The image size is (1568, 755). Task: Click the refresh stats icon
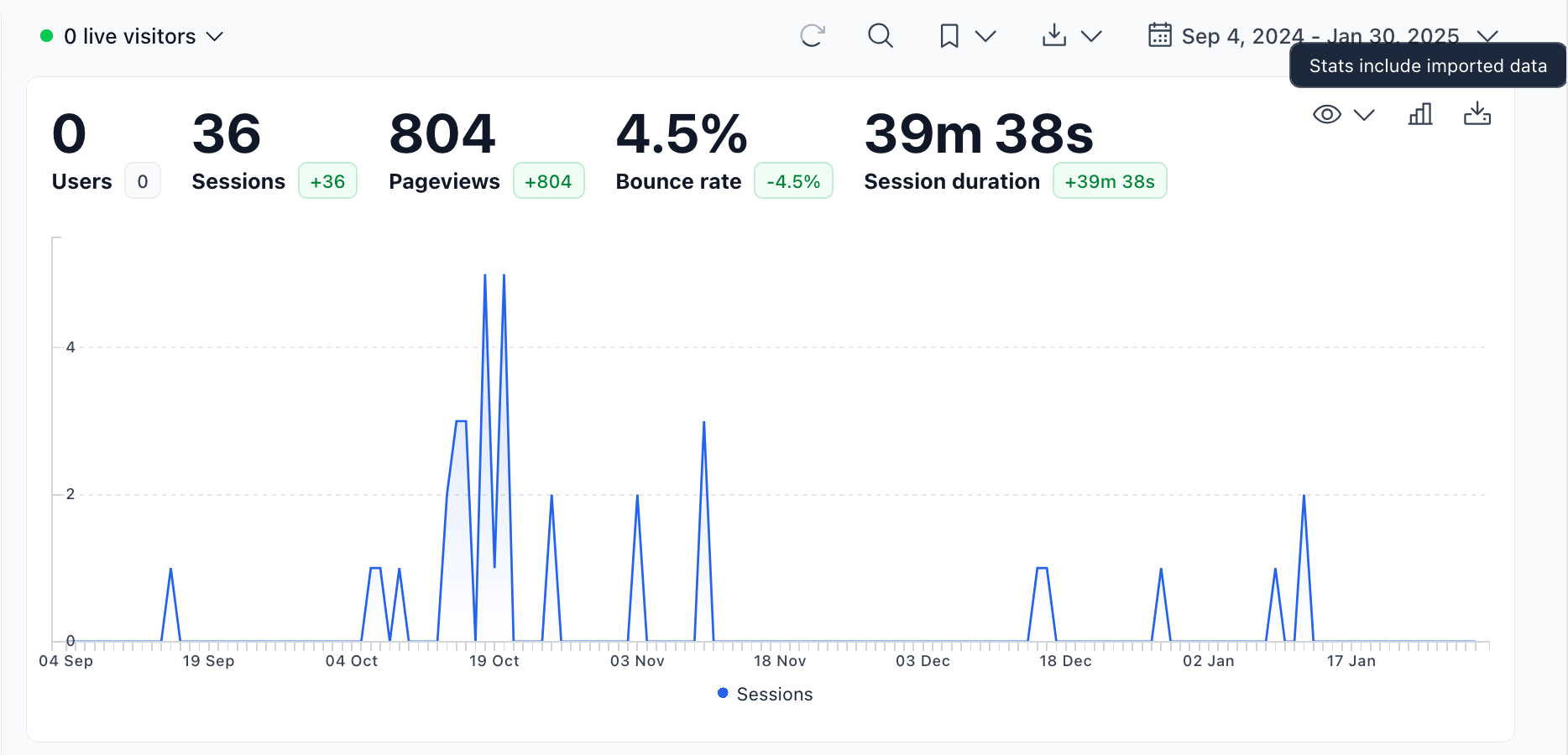[x=812, y=35]
